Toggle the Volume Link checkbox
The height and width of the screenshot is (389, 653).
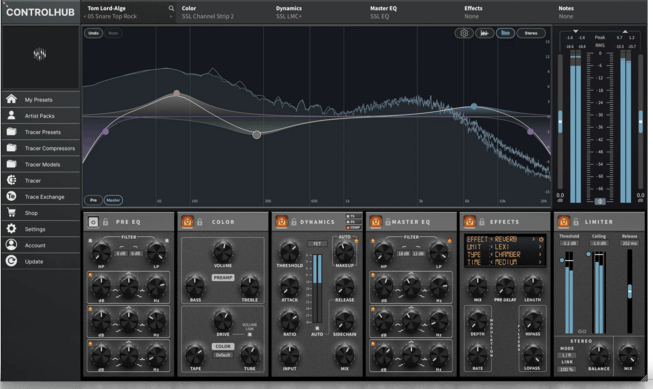(x=249, y=334)
